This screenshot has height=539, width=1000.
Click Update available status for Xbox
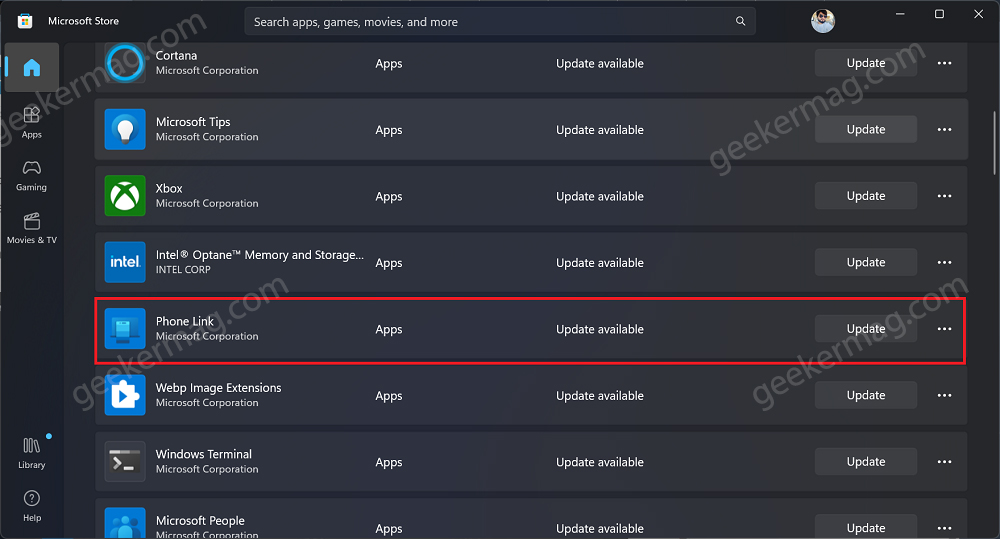[599, 196]
